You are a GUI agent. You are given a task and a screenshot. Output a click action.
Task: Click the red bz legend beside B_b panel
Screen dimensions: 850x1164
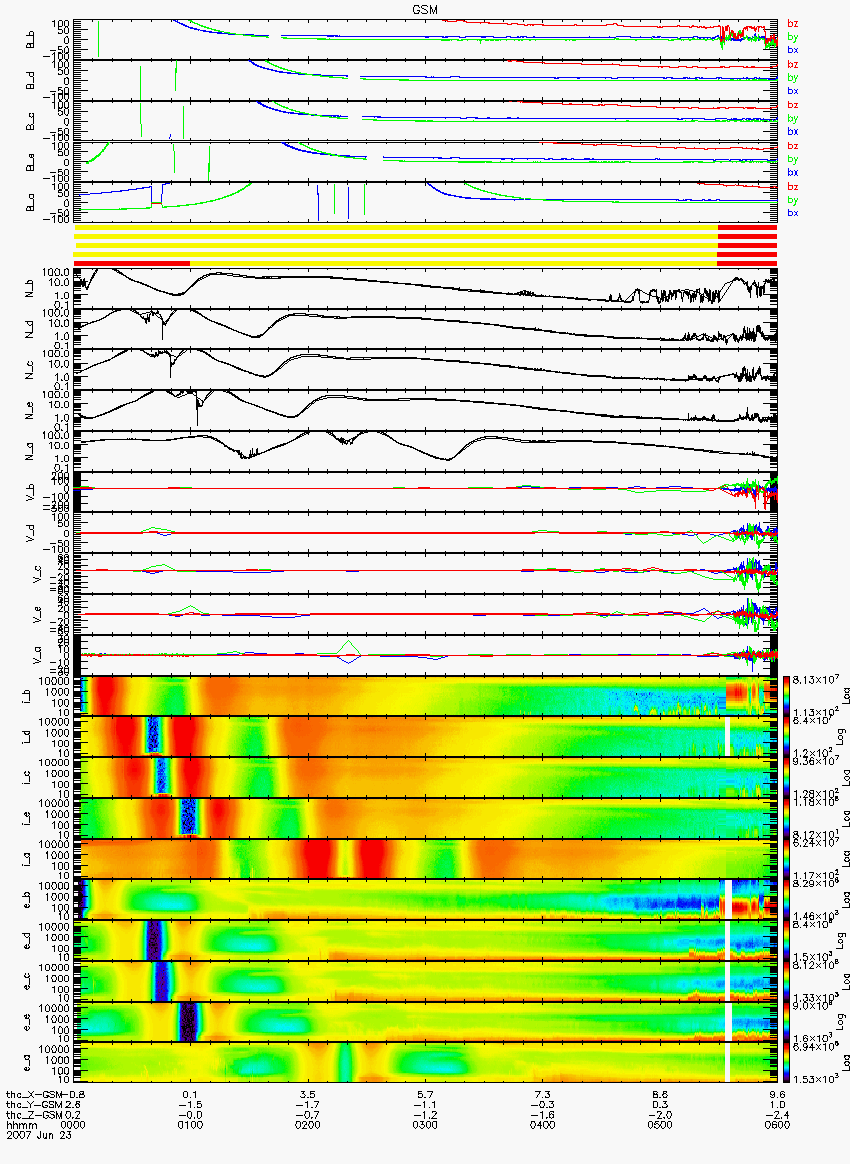click(792, 24)
